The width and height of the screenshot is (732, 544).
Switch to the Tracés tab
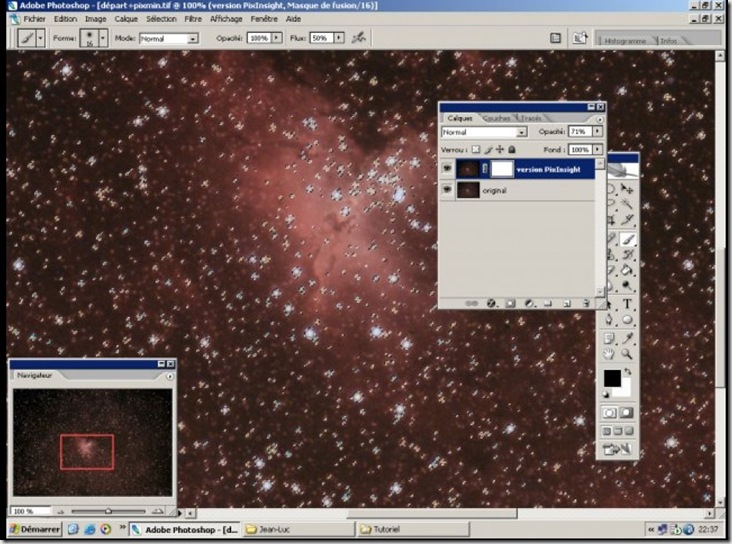[x=531, y=119]
